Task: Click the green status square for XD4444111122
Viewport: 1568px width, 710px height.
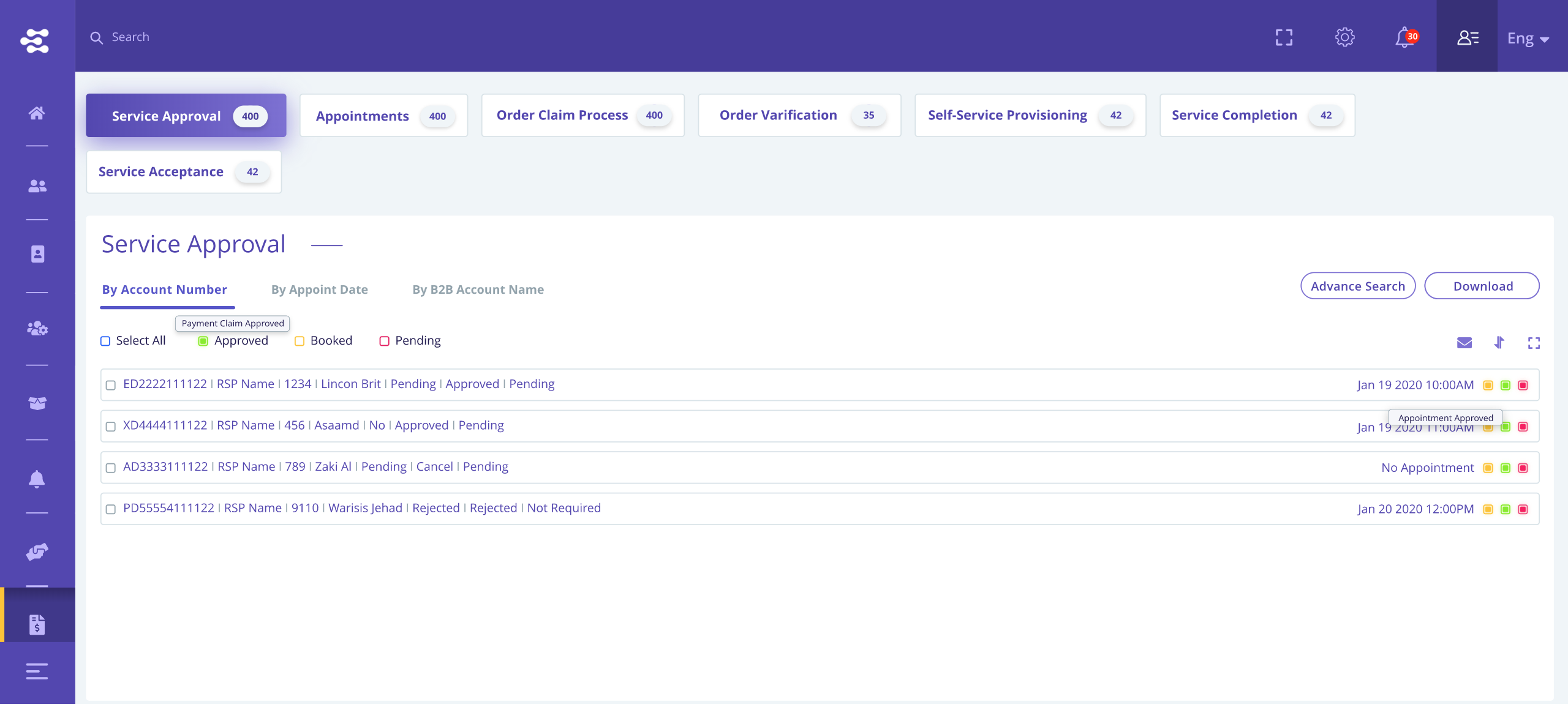Action: click(1506, 427)
